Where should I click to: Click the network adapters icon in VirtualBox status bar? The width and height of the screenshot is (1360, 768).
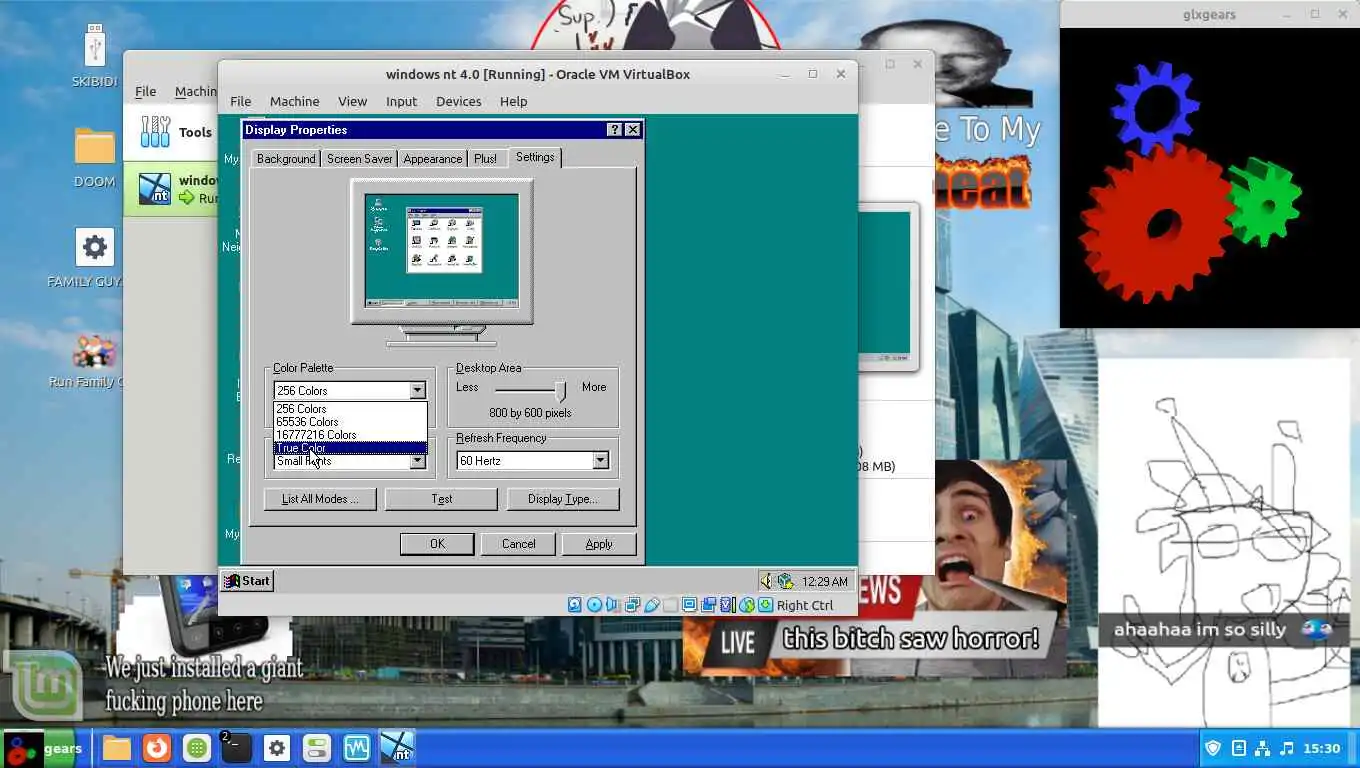point(632,605)
